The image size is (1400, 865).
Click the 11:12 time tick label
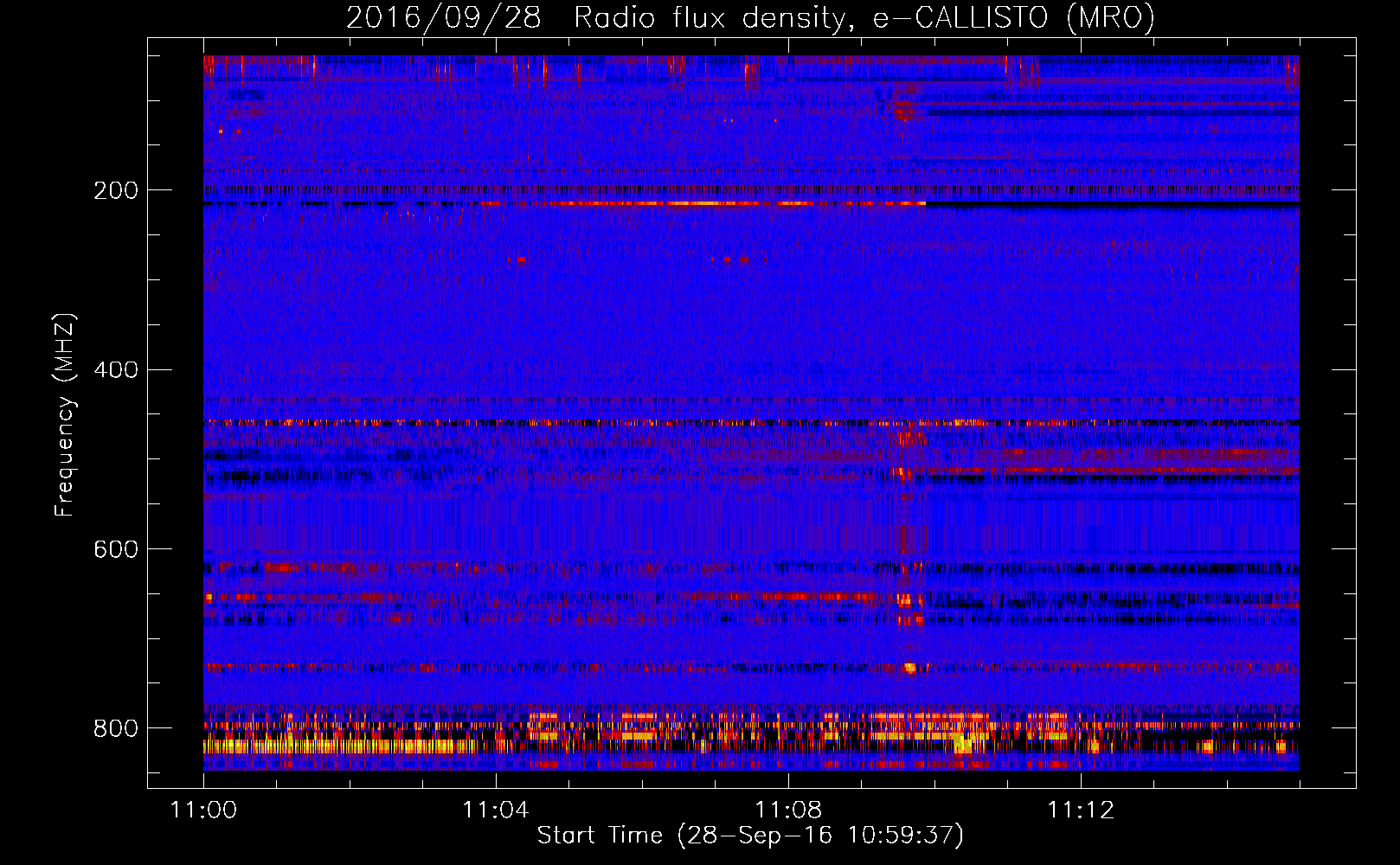coord(1081,810)
